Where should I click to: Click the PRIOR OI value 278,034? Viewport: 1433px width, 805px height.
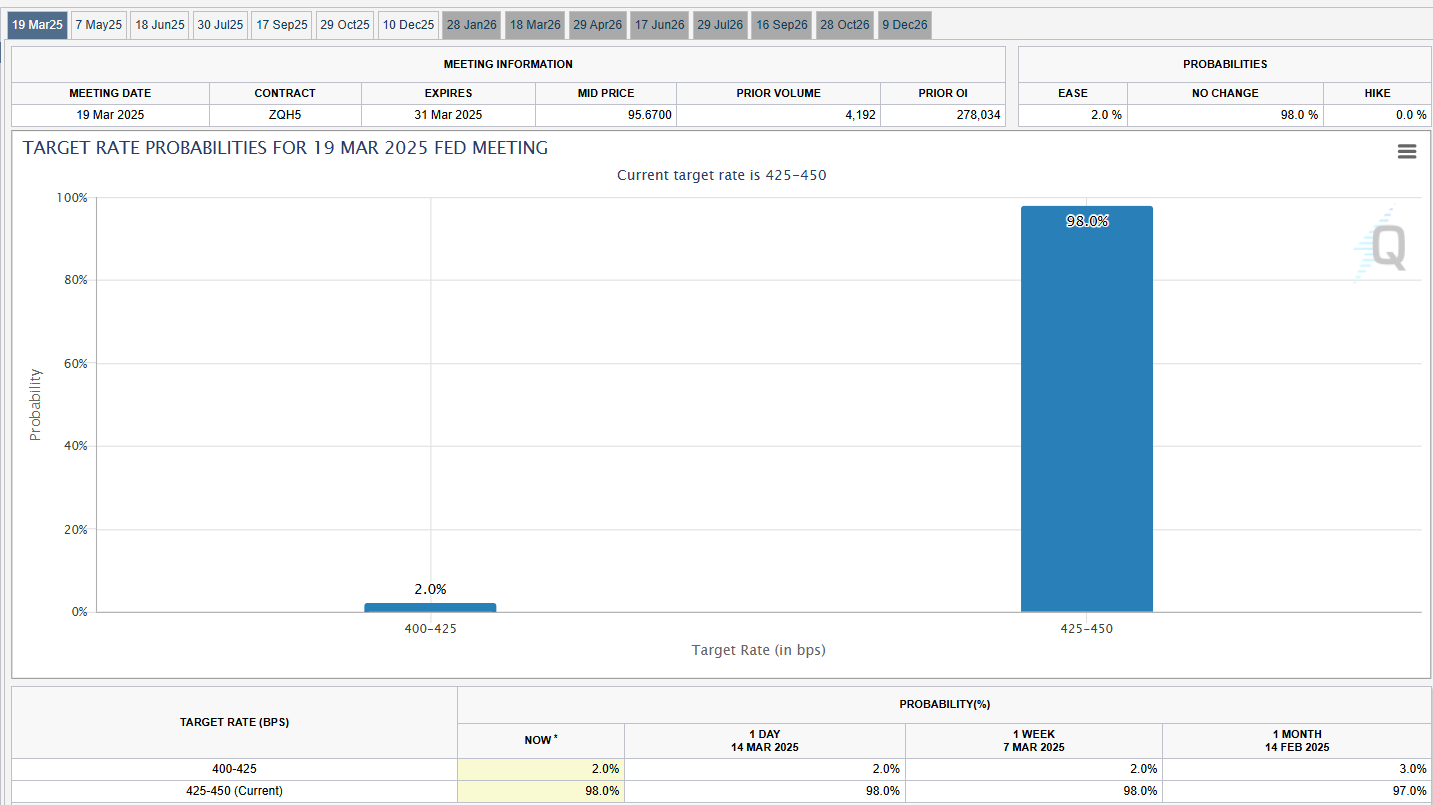coord(943,115)
